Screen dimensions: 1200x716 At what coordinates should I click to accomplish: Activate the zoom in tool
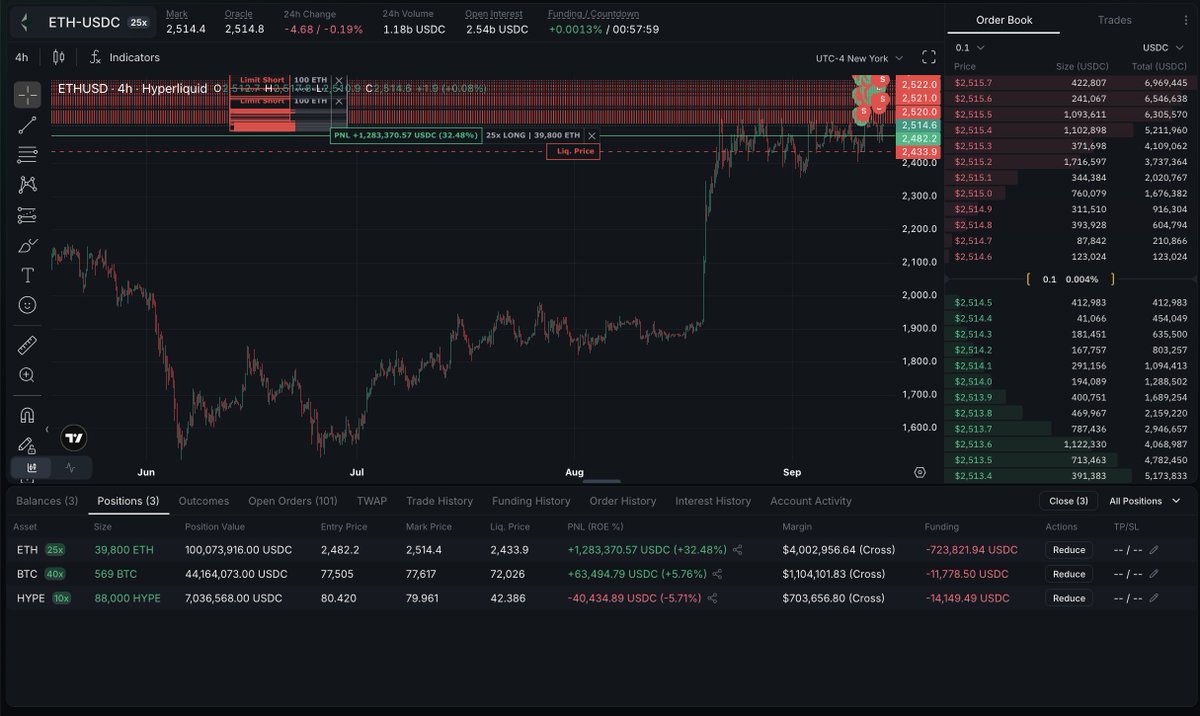(x=27, y=375)
